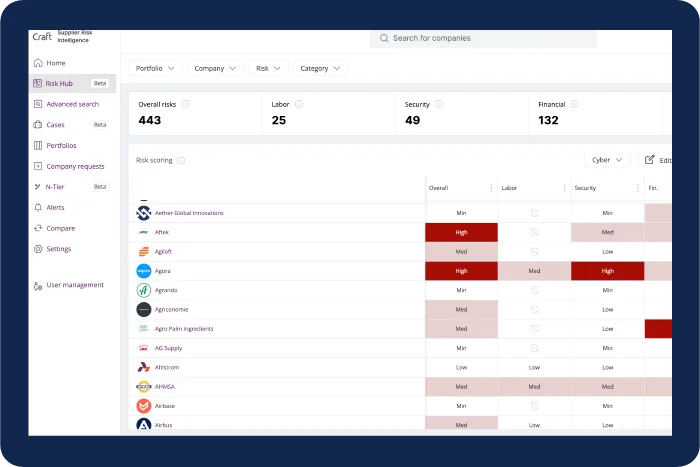Click the Beta badge next to Cases
The height and width of the screenshot is (467, 700).
100,125
